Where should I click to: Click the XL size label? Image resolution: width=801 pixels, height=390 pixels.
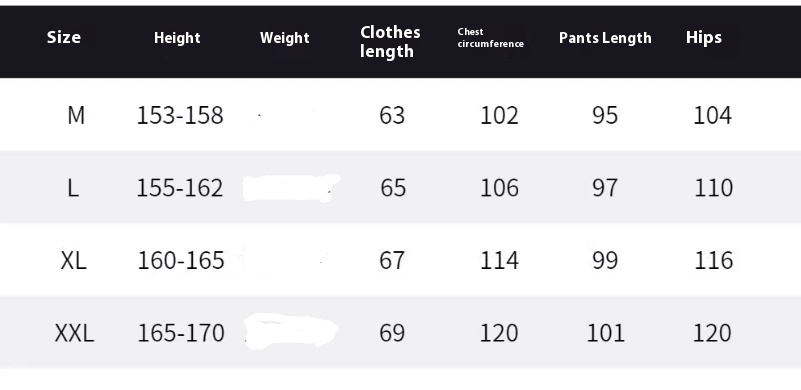(x=74, y=260)
